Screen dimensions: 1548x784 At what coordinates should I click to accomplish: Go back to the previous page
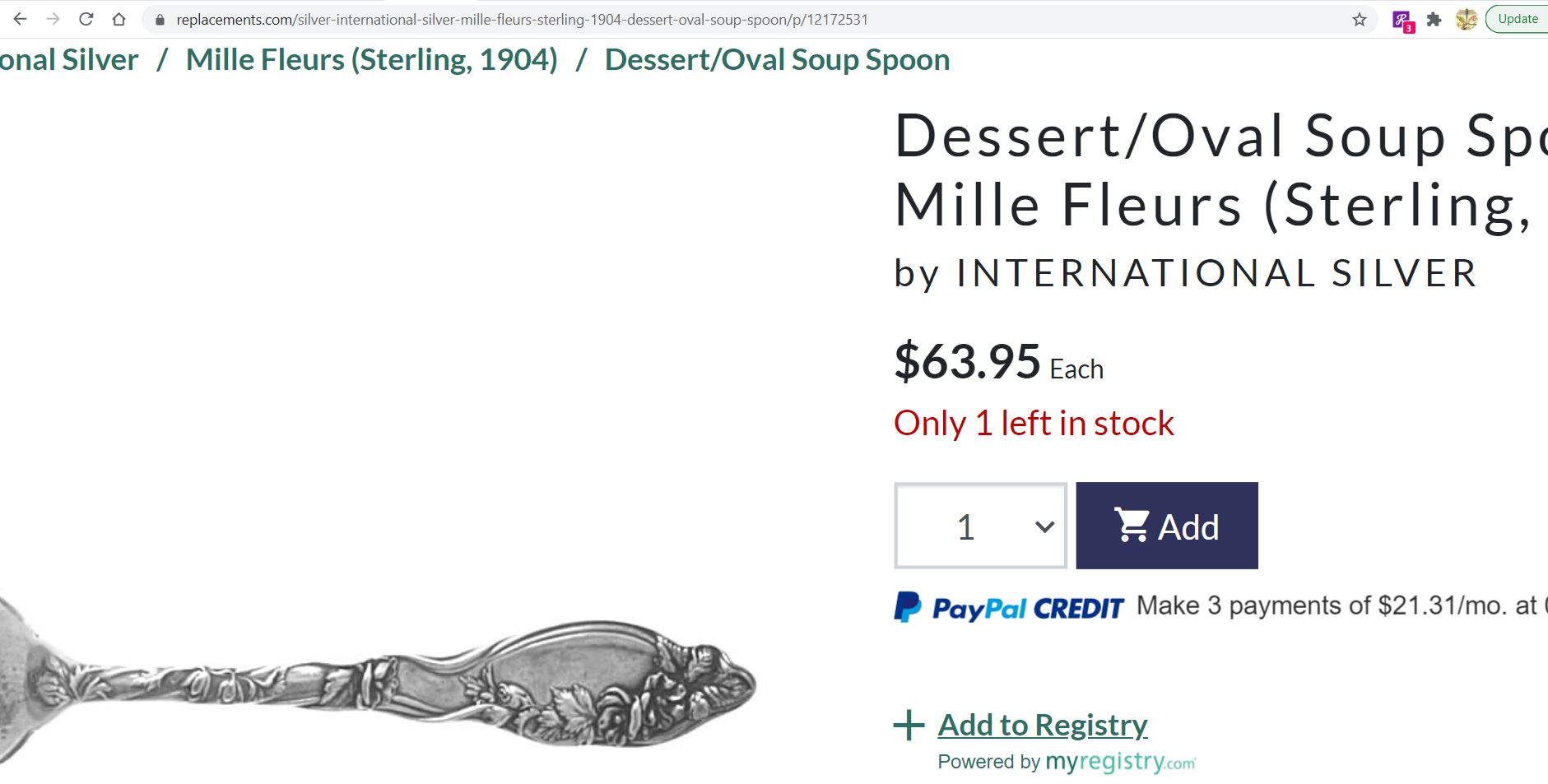point(21,19)
